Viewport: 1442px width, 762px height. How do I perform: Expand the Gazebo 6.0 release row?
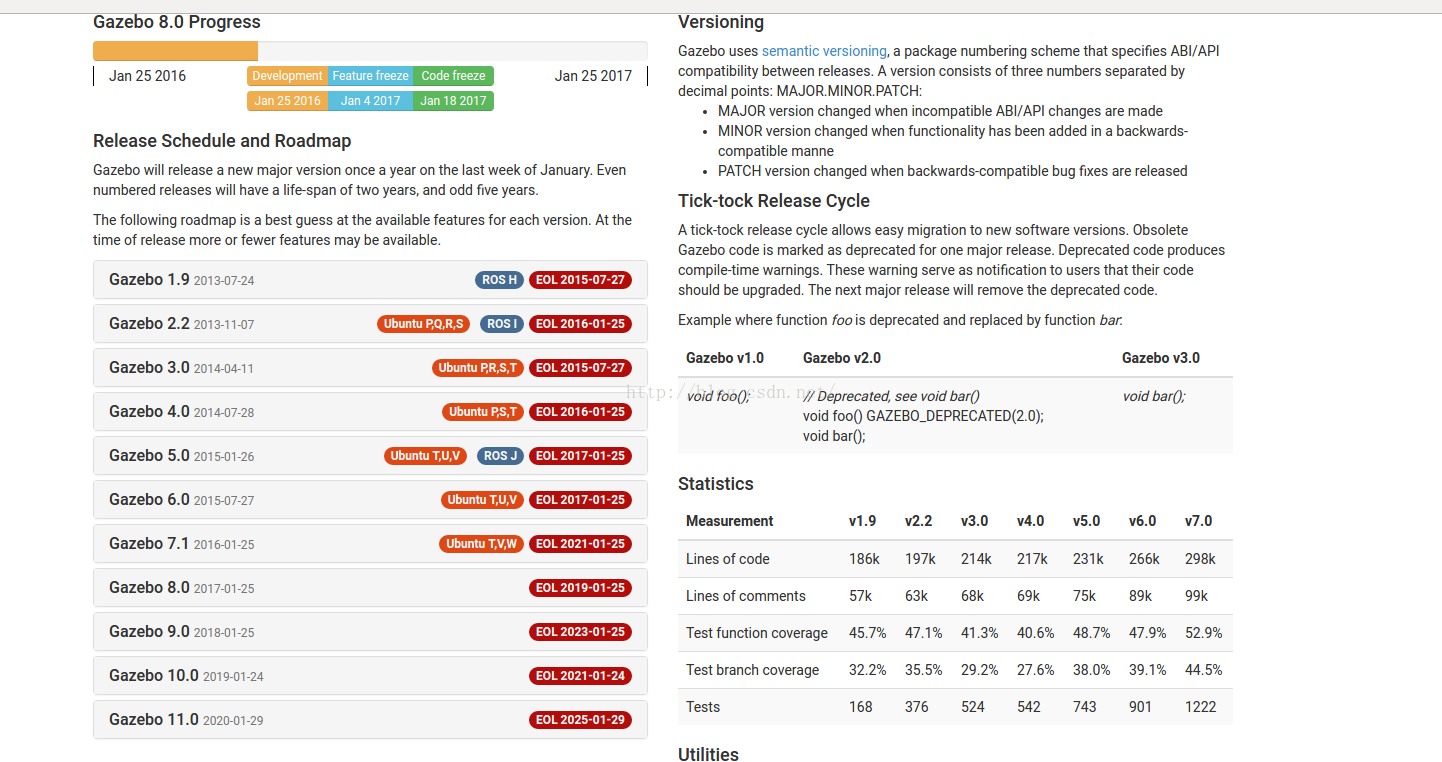pyautogui.click(x=370, y=500)
